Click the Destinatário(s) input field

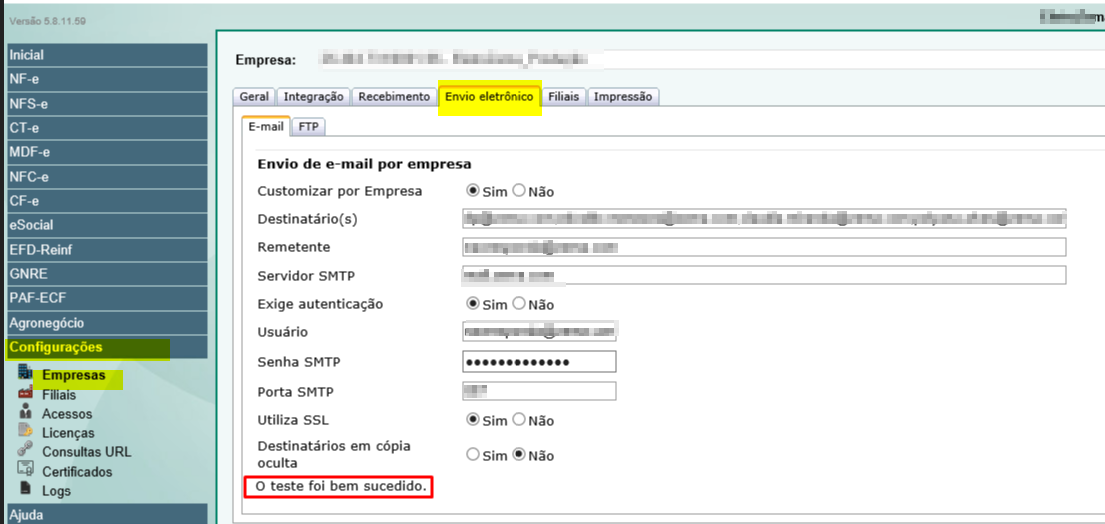[x=764, y=218]
